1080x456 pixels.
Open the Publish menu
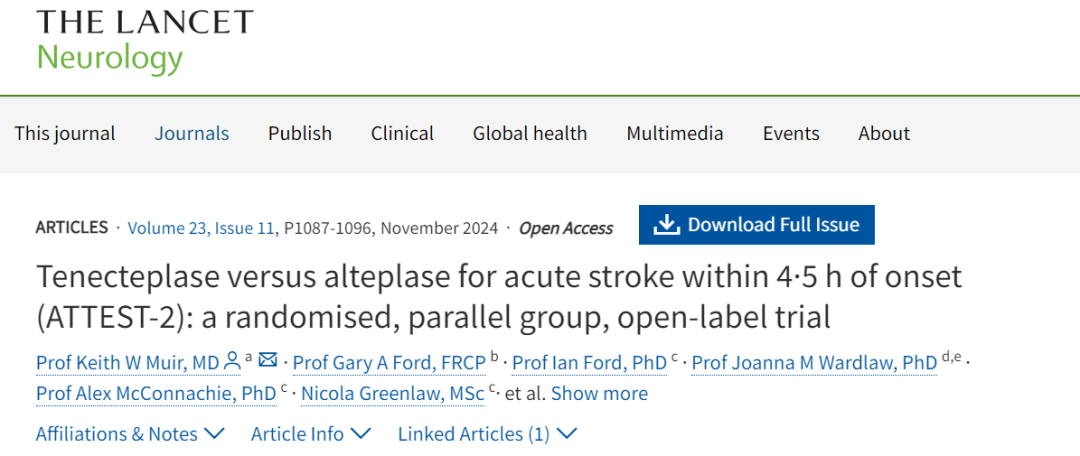pos(300,133)
